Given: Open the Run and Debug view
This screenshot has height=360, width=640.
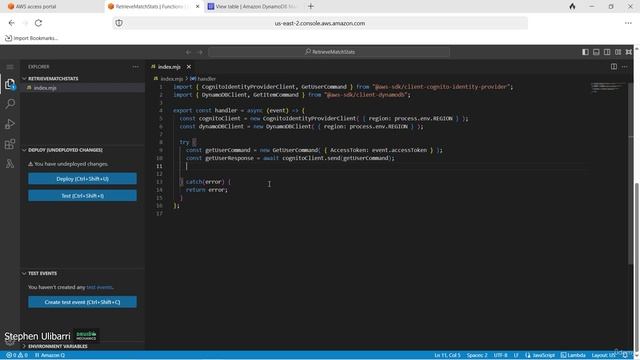Looking at the screenshot, I should (x=10, y=124).
